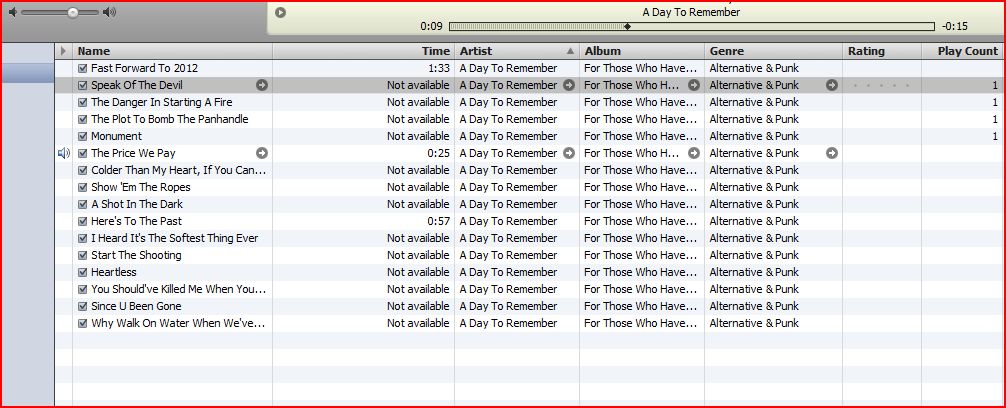Click A Day To Remember title in the now-playing display
1006x408 pixels.
point(691,12)
